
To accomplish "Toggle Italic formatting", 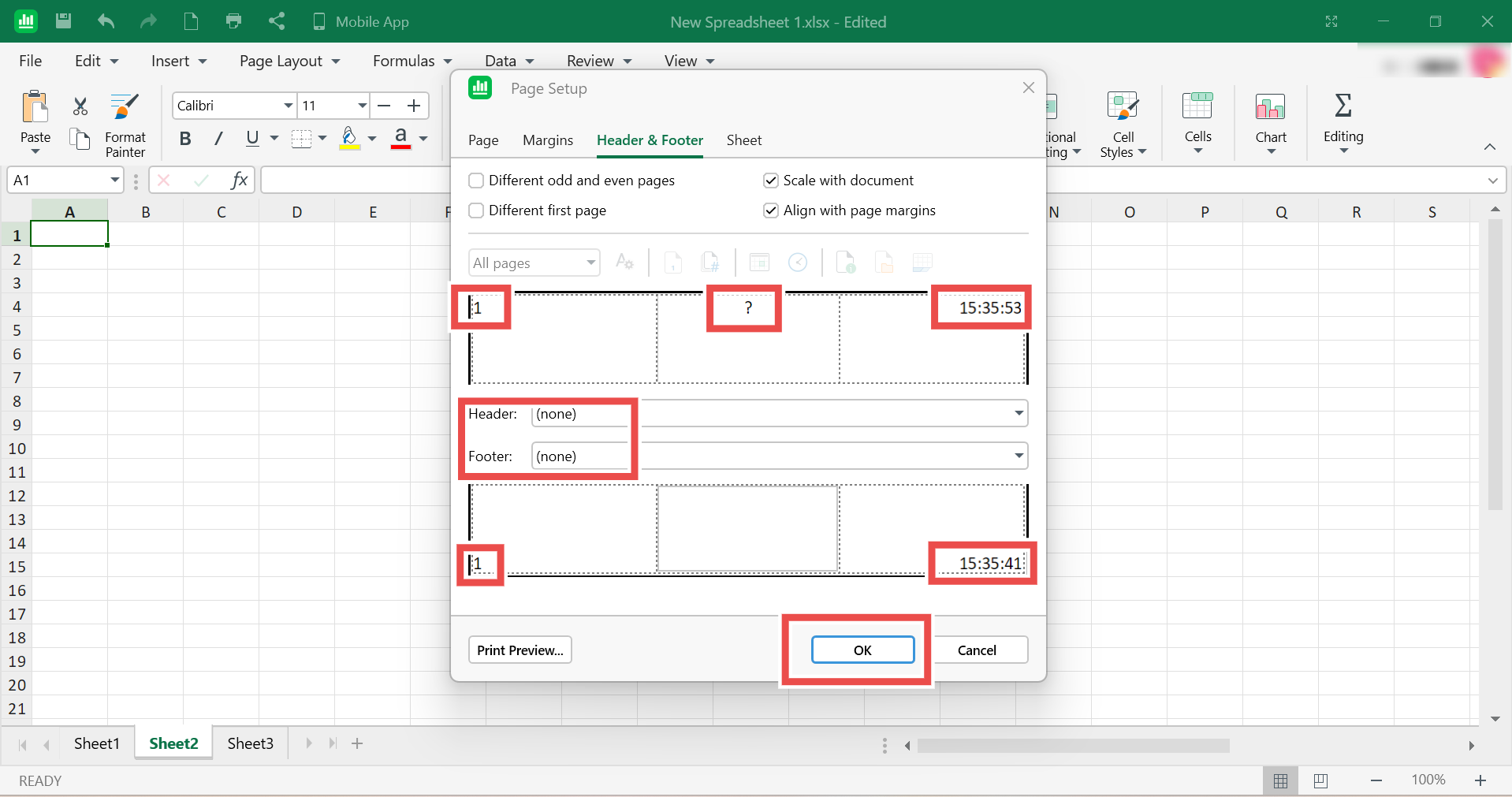I will pyautogui.click(x=218, y=139).
